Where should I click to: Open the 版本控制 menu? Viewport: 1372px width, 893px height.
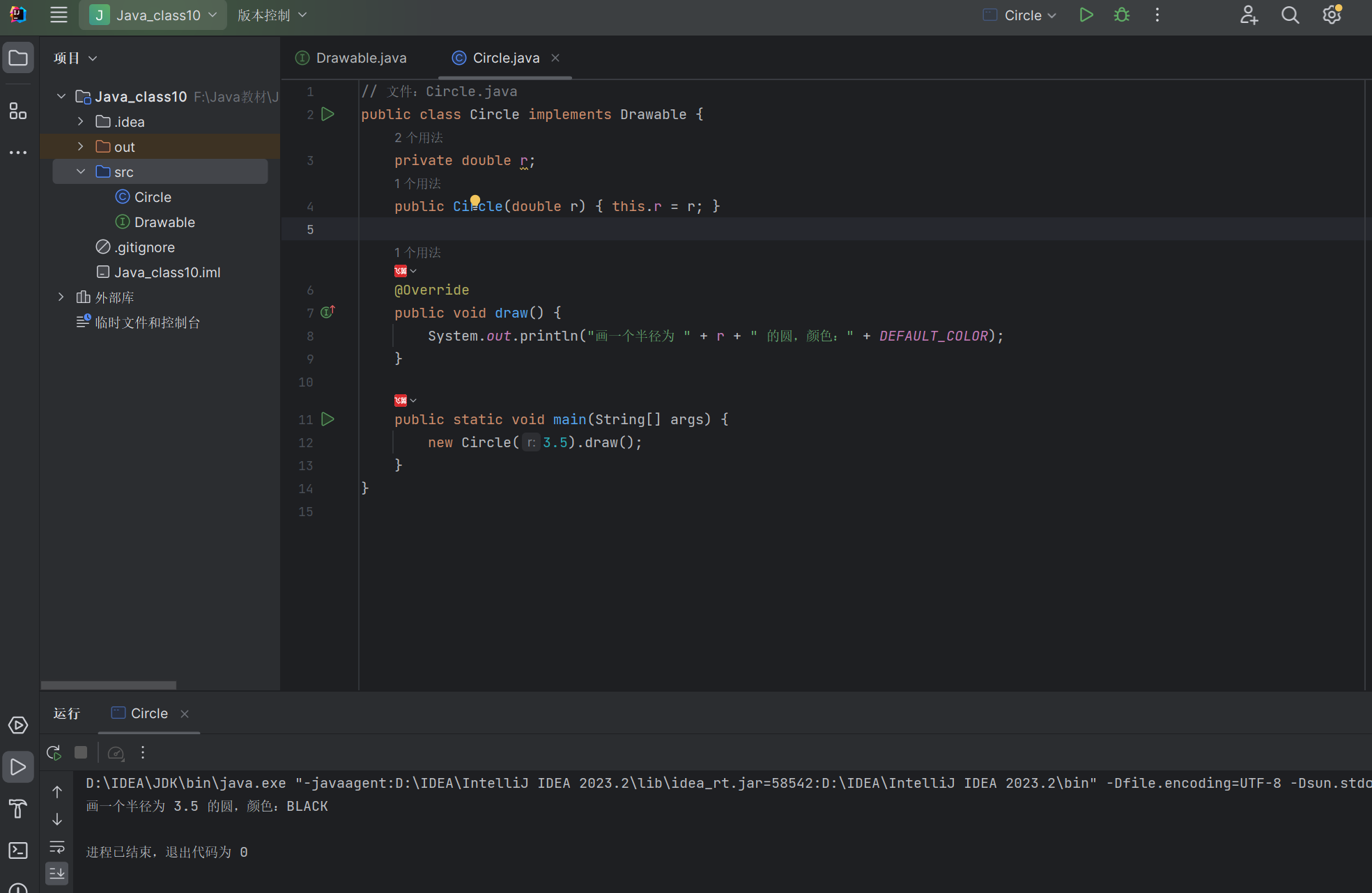point(272,15)
